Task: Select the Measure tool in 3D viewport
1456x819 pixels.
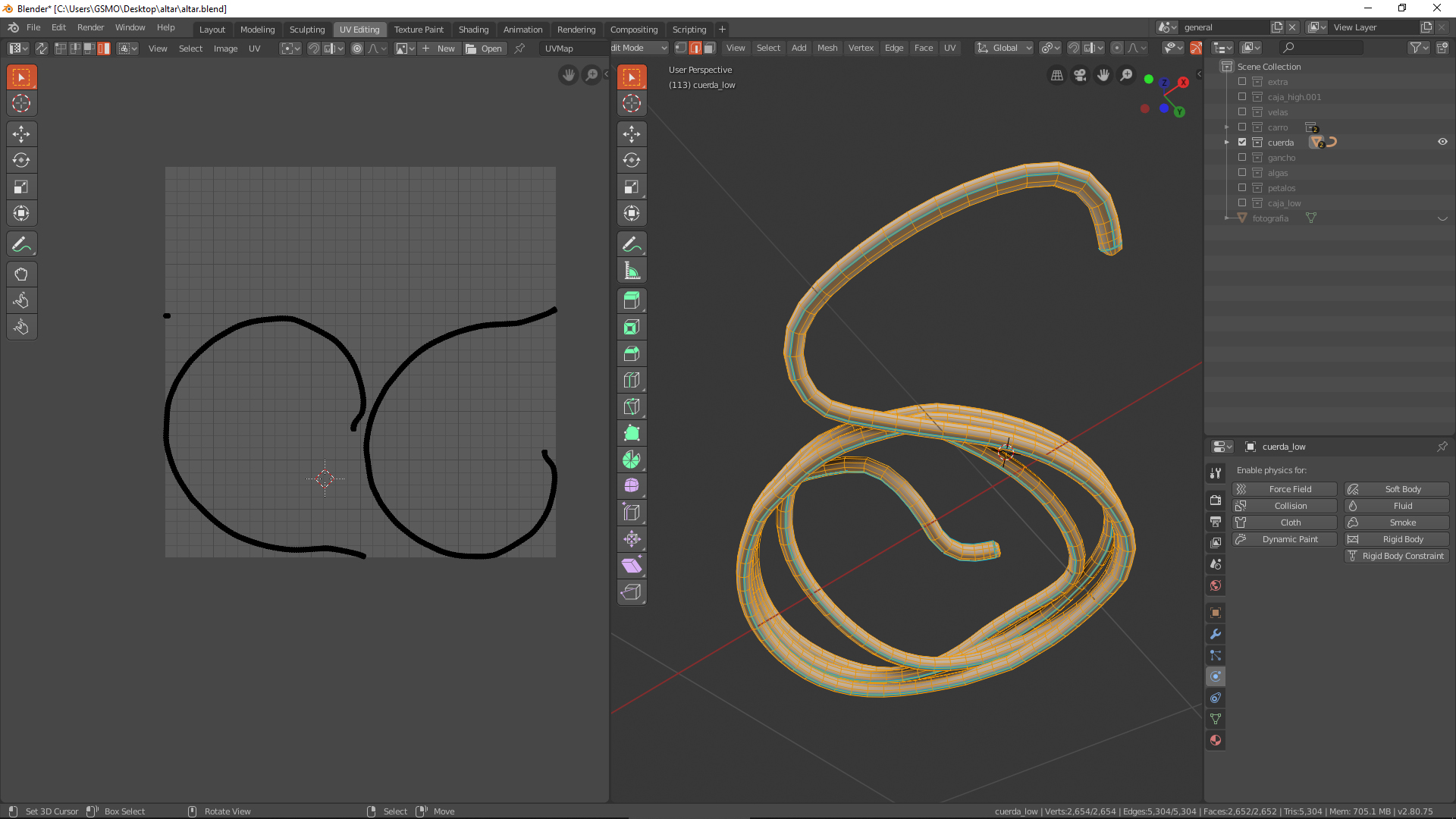Action: (x=632, y=271)
